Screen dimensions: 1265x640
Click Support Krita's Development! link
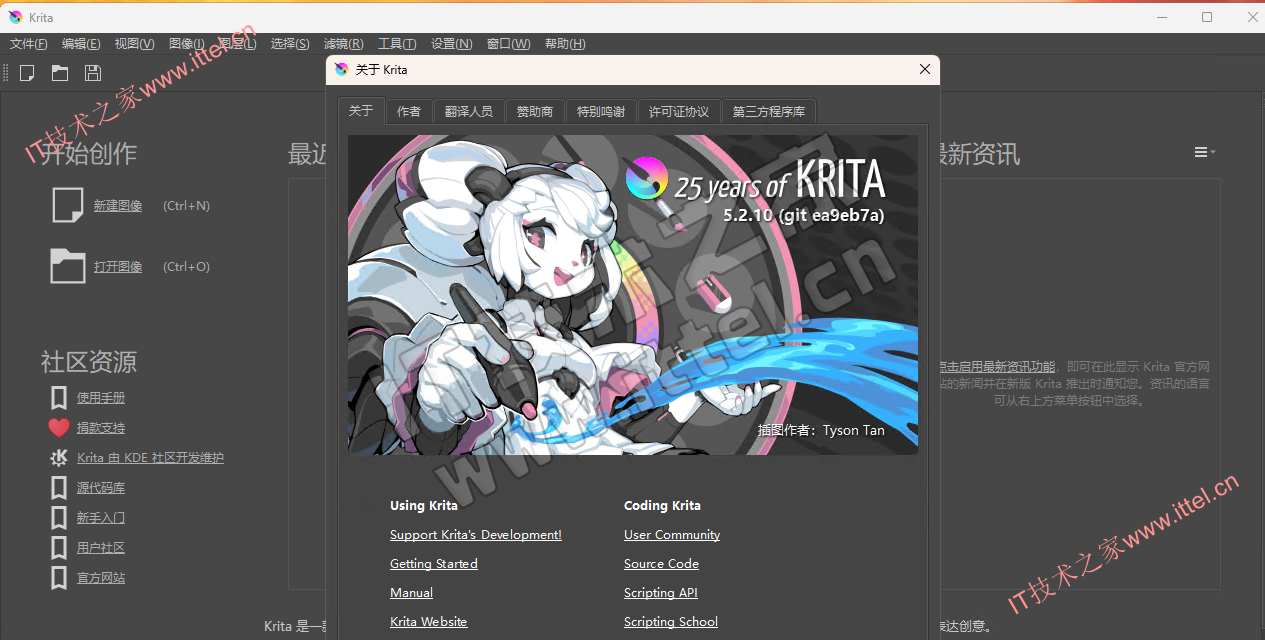pos(476,535)
